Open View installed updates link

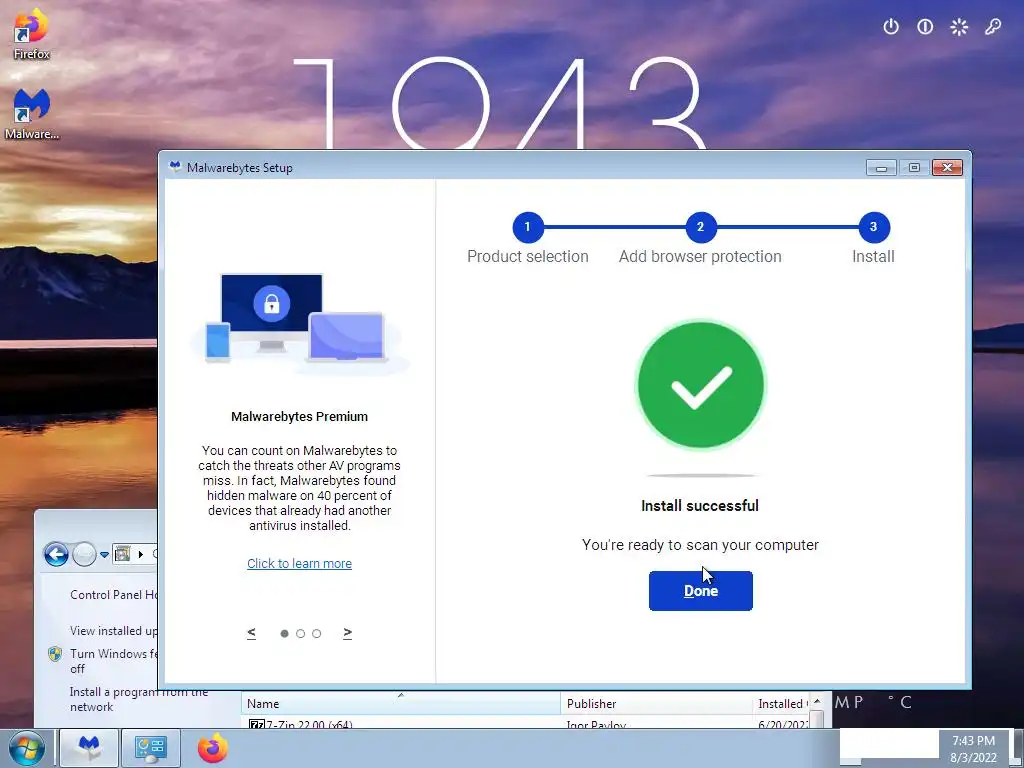[x=114, y=631]
